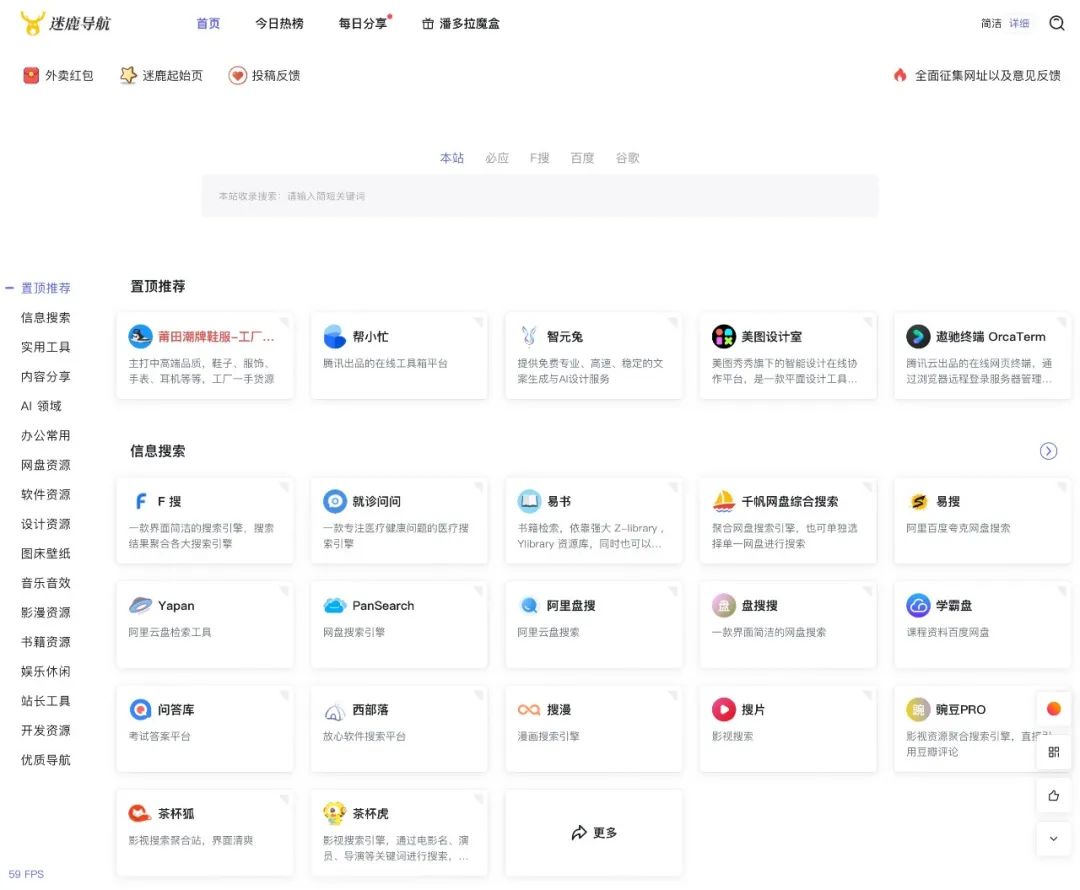This screenshot has width=1080, height=890.
Task: Expand the 信息搜索 section arrow
Action: tap(1048, 451)
